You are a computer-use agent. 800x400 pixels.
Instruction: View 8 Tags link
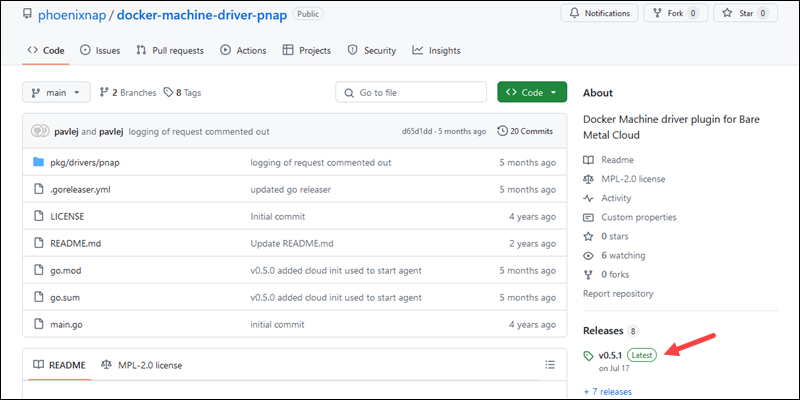tap(182, 92)
